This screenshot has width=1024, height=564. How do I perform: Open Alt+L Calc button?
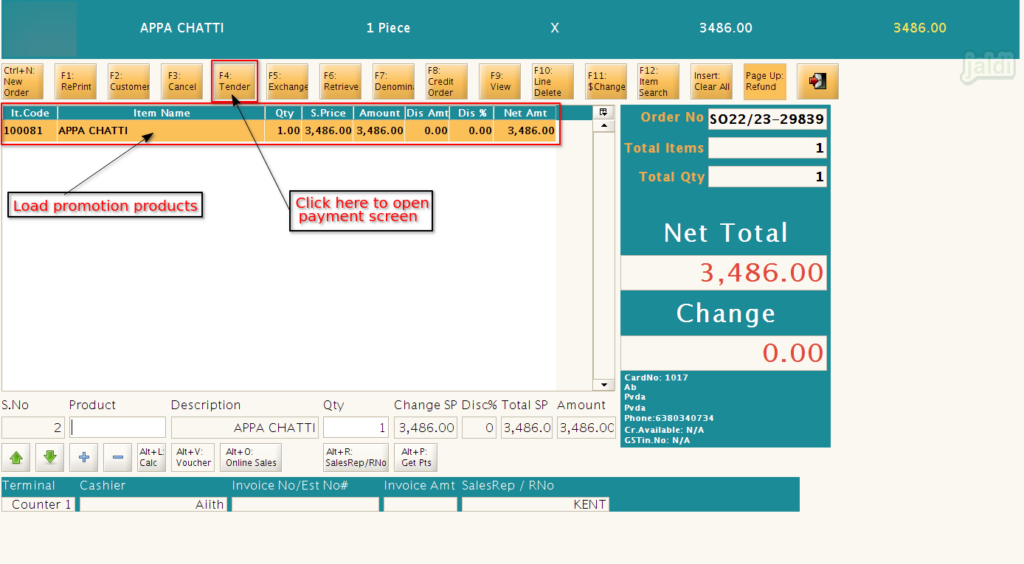152,457
